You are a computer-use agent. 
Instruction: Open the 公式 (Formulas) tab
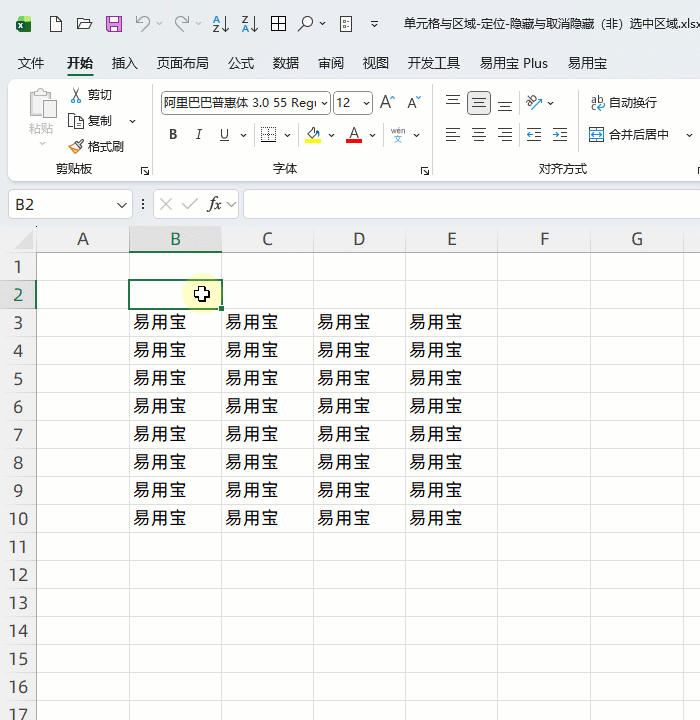[x=241, y=63]
